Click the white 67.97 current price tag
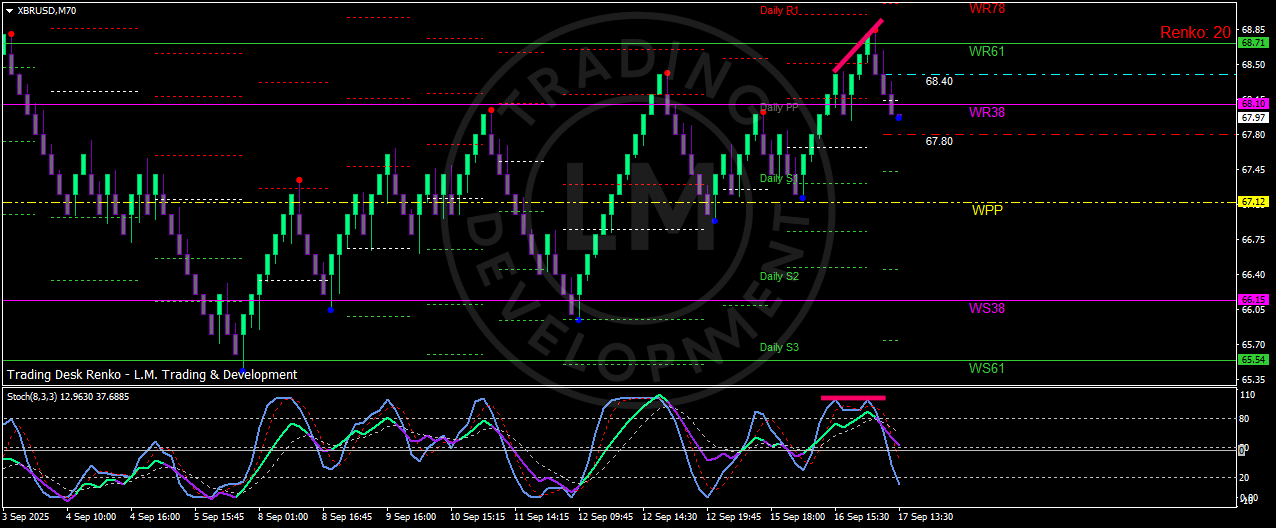This screenshot has height=528, width=1276. click(x=1253, y=118)
